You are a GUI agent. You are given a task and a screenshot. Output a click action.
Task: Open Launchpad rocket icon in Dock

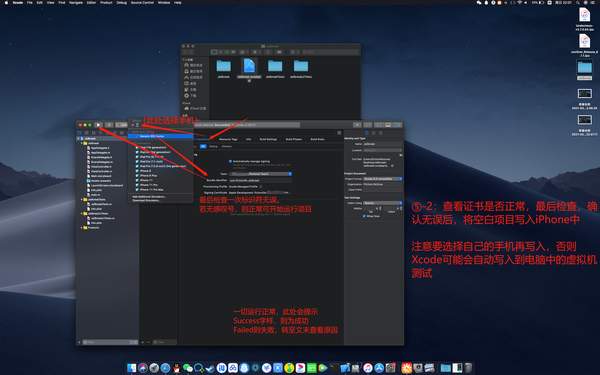point(154,368)
